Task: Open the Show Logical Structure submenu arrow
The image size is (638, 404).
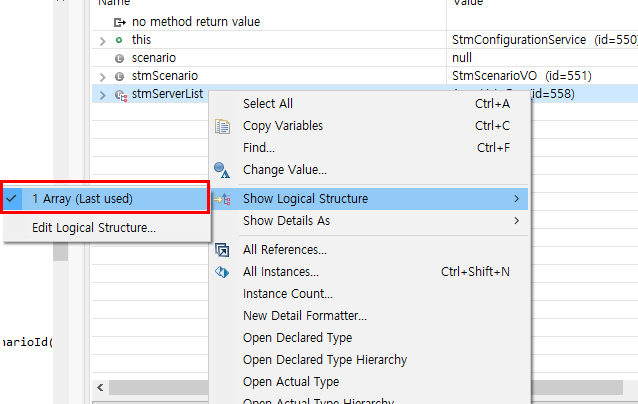Action: (516, 199)
